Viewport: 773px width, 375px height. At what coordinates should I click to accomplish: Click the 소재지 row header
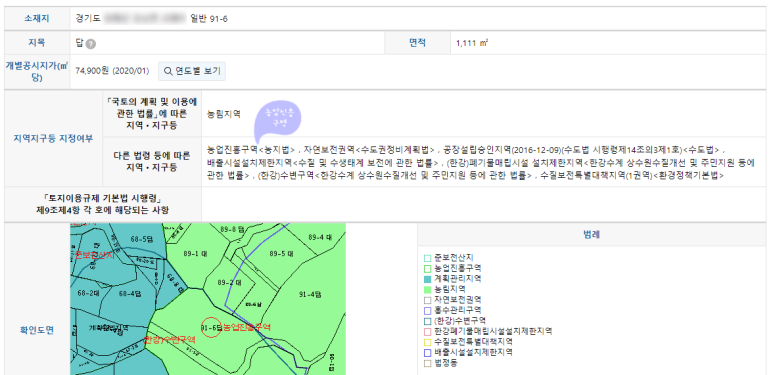36,19
